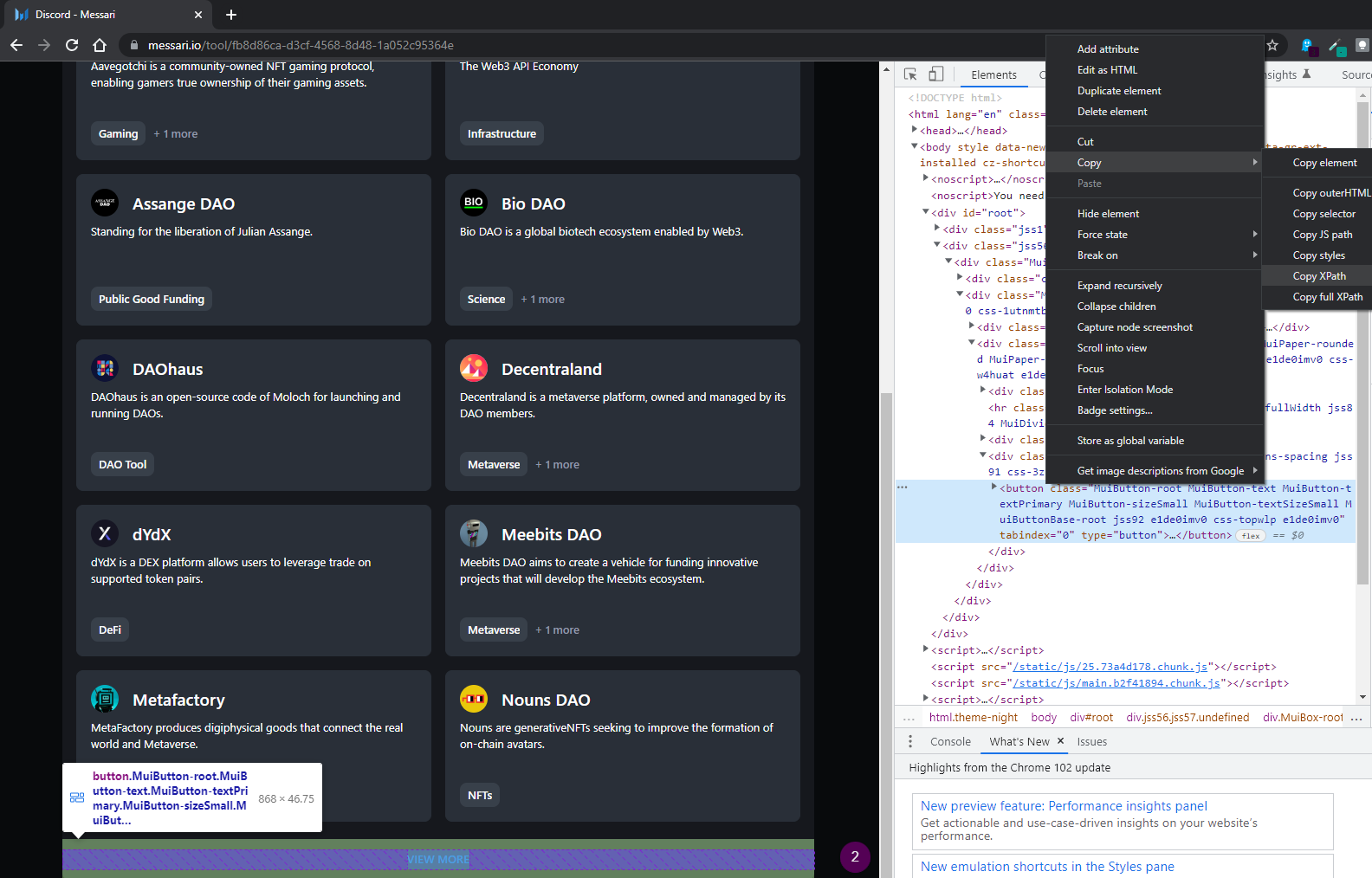Open the 25.73a4d178.chunk.js script link
1372x878 pixels.
(x=1110, y=667)
